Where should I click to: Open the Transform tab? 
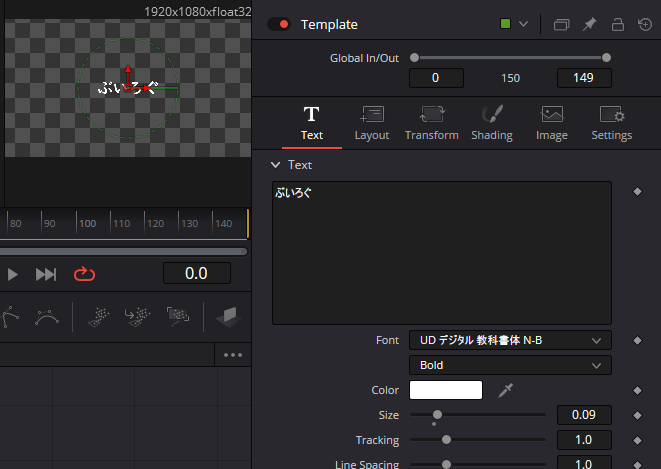(432, 123)
